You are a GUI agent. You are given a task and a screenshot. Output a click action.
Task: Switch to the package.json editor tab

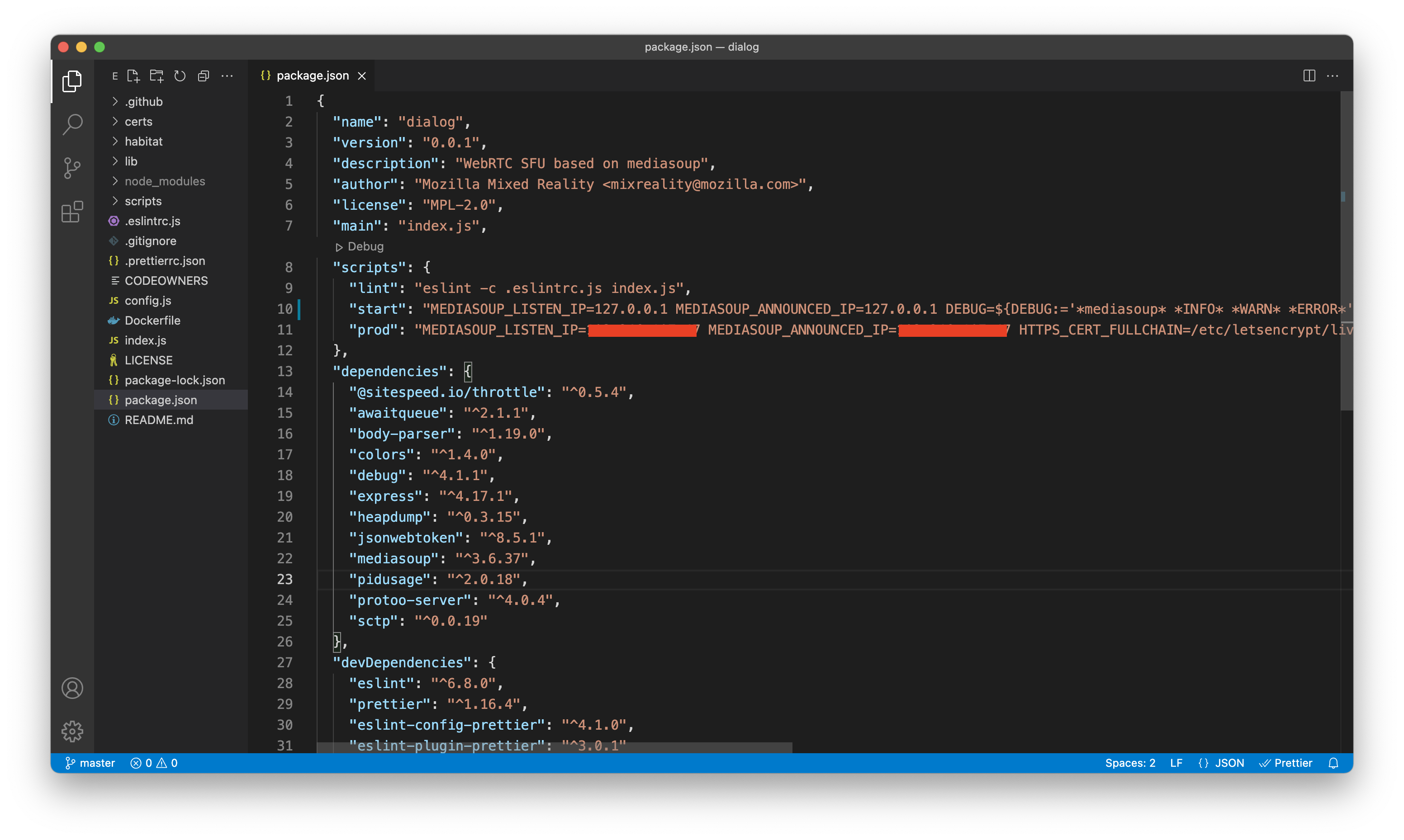tap(311, 76)
